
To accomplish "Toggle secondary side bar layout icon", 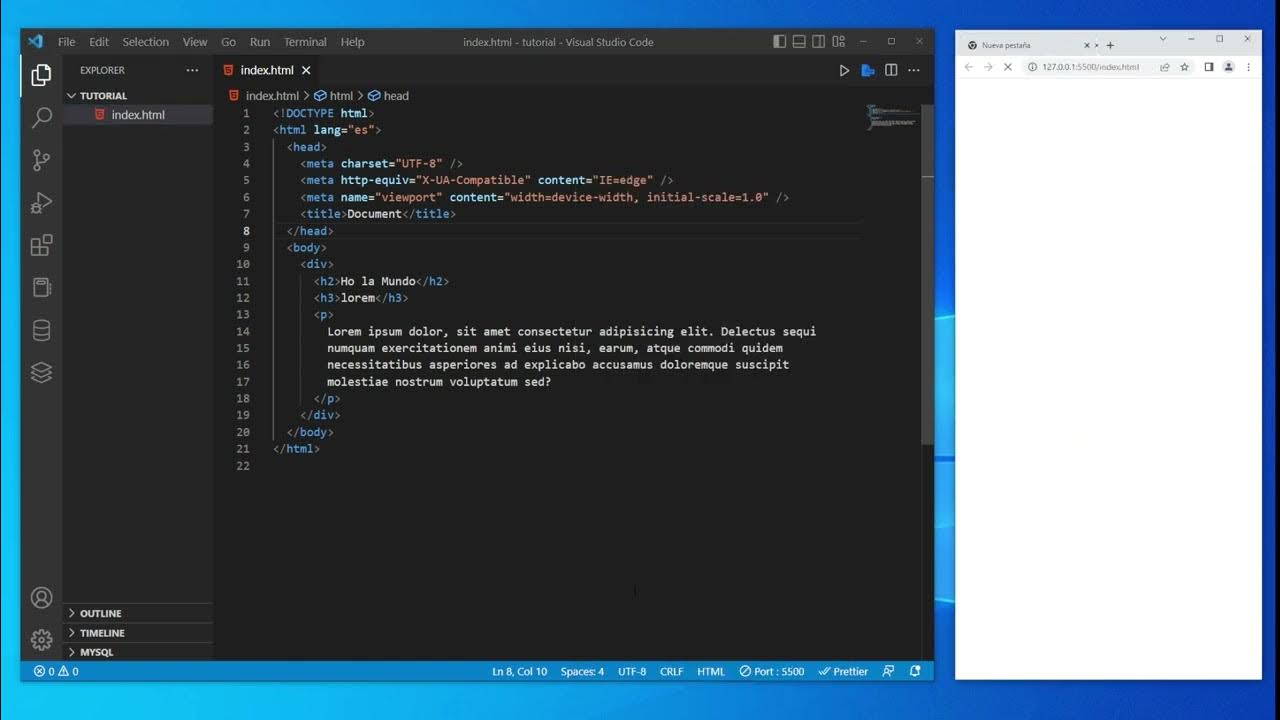I will pyautogui.click(x=819, y=42).
